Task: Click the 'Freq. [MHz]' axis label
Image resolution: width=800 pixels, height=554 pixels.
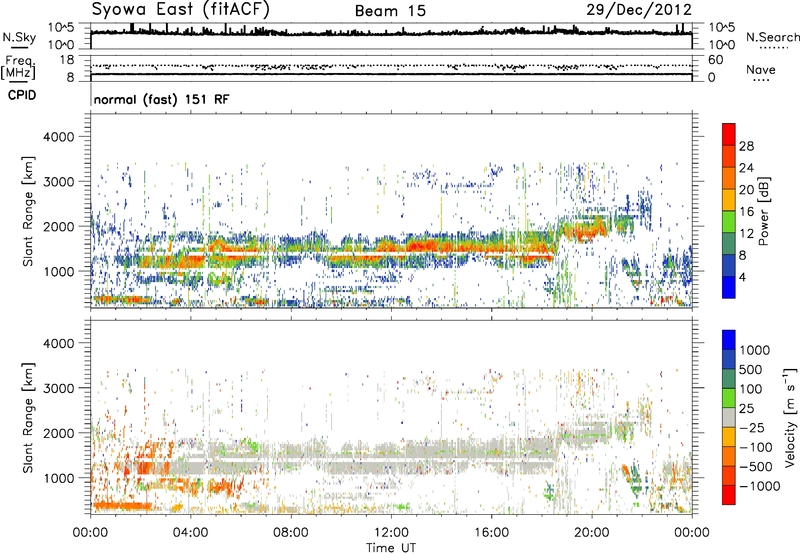Action: pos(18,68)
